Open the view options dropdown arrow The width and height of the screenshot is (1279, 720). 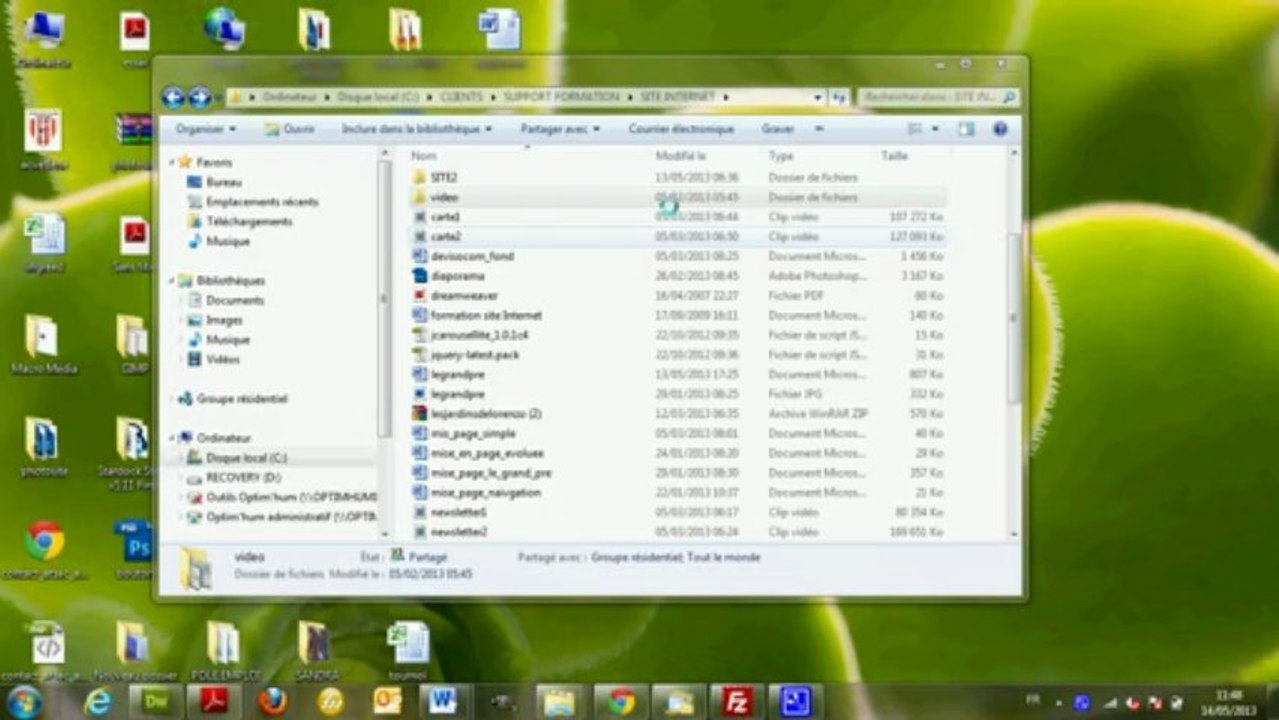click(936, 129)
